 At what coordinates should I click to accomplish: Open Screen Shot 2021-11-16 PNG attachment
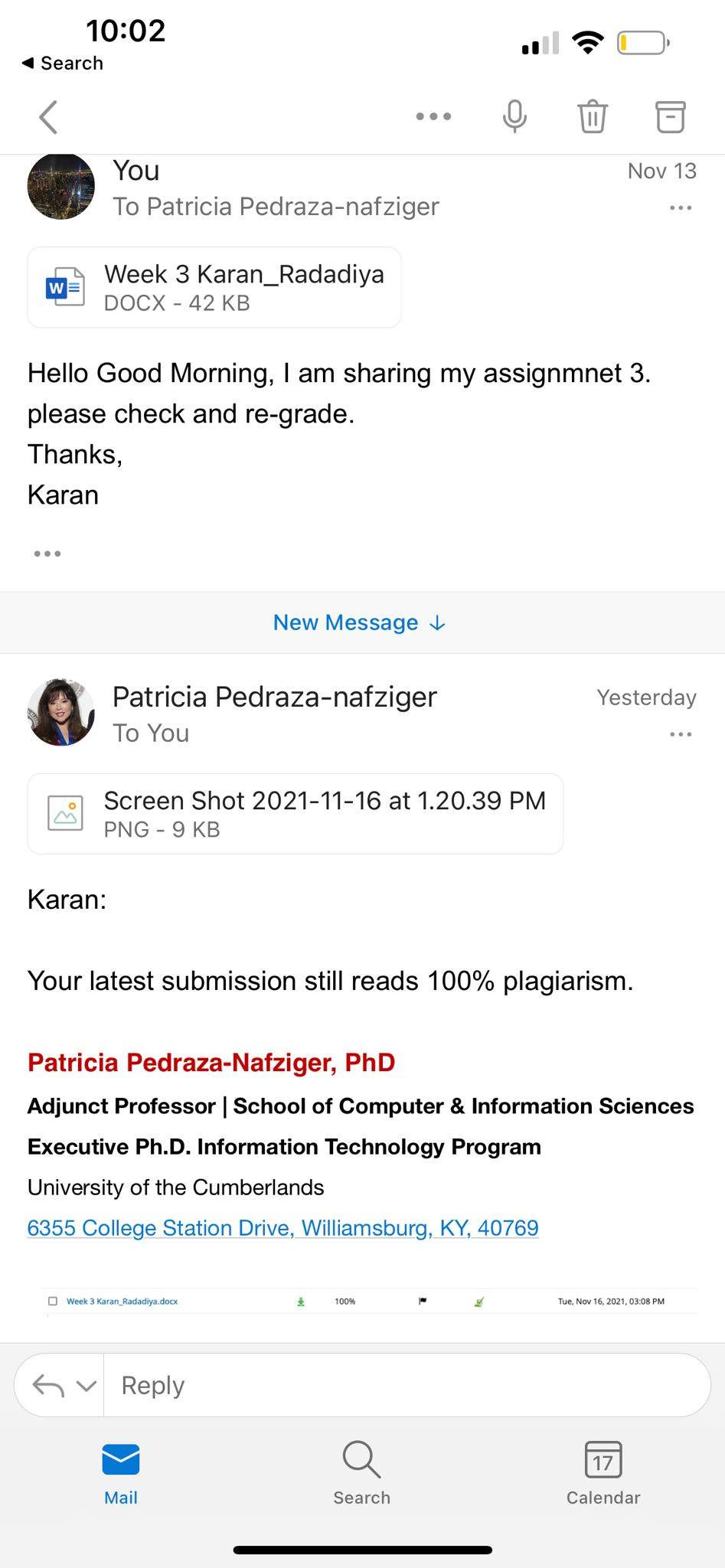pyautogui.click(x=295, y=814)
